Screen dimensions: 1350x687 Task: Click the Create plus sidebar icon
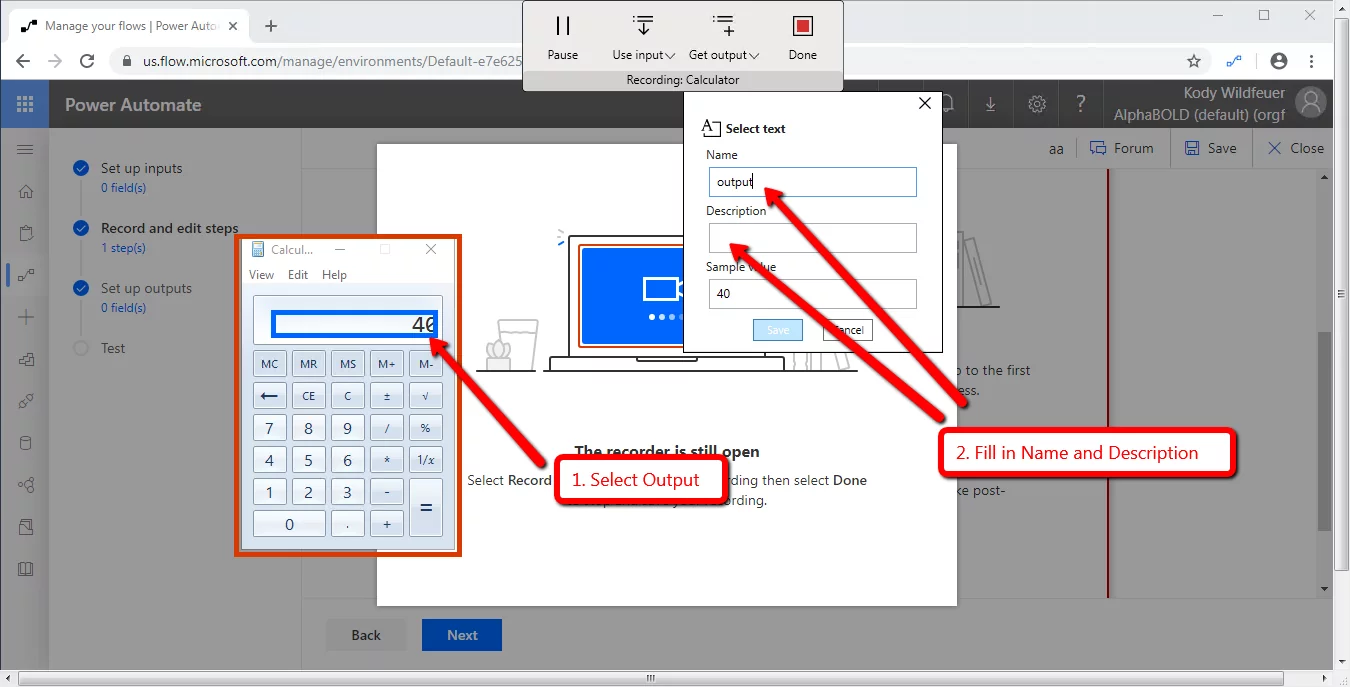[x=26, y=317]
